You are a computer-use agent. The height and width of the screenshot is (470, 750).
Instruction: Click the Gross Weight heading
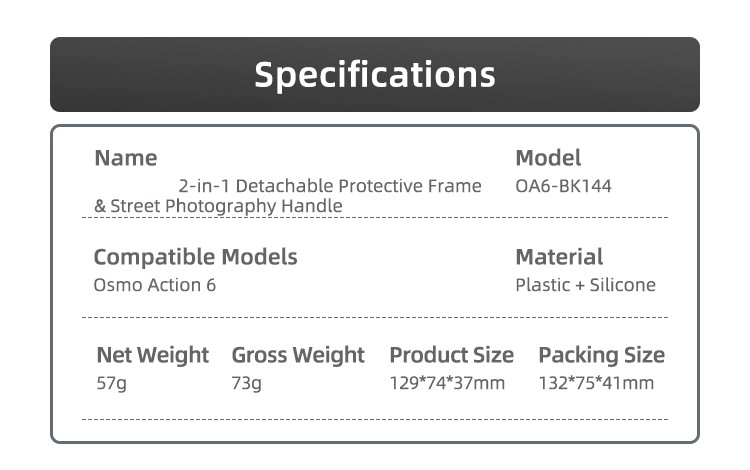point(298,356)
